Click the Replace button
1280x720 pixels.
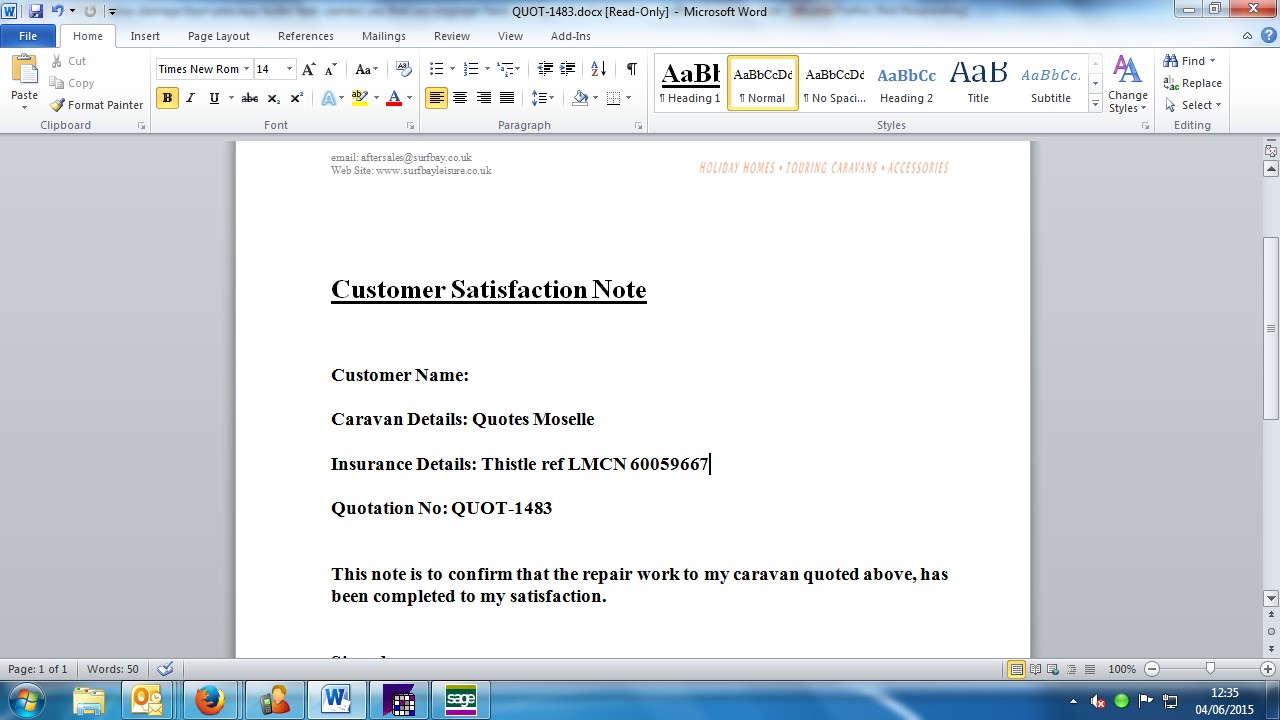click(1192, 83)
